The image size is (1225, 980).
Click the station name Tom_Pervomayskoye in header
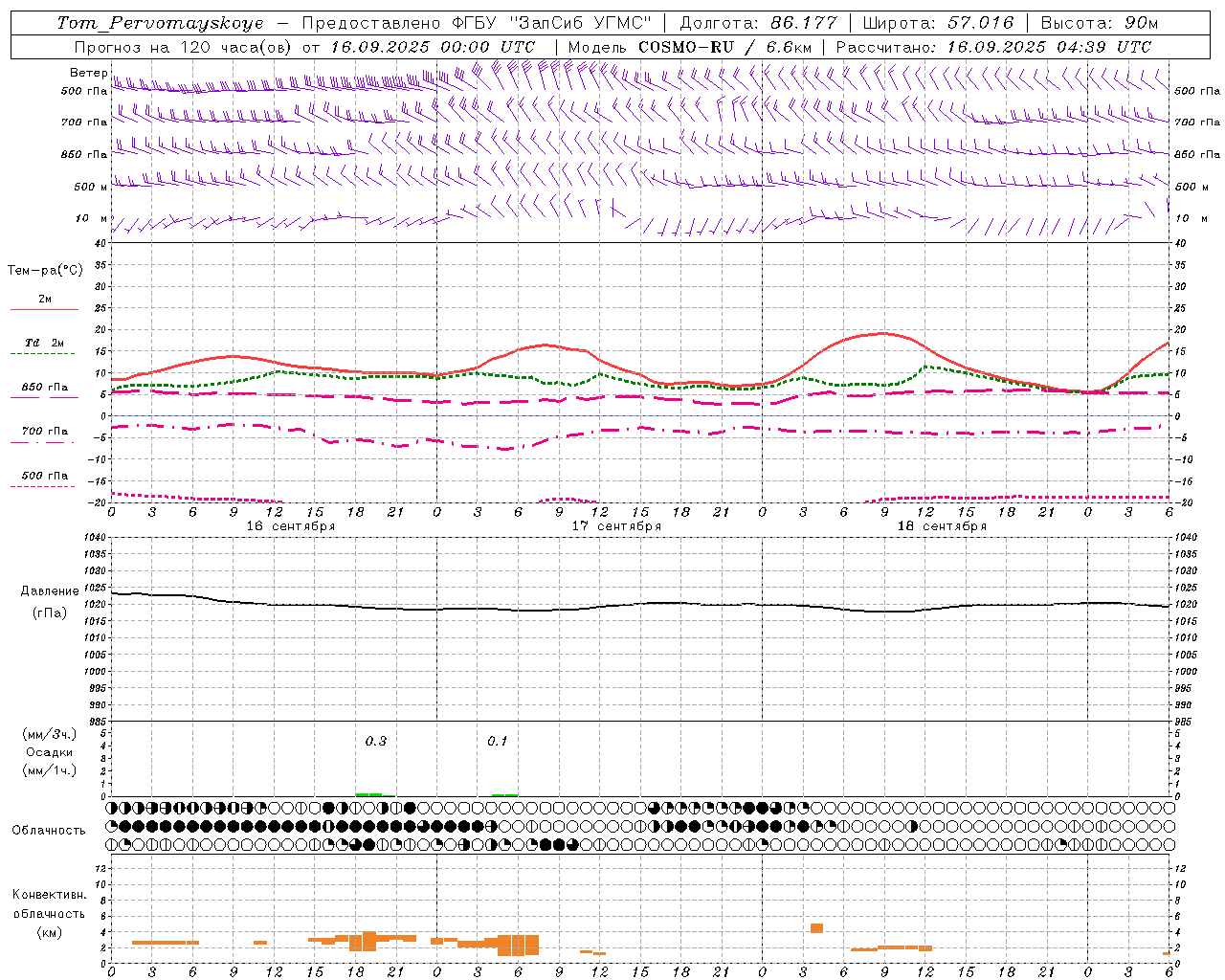tap(160, 23)
